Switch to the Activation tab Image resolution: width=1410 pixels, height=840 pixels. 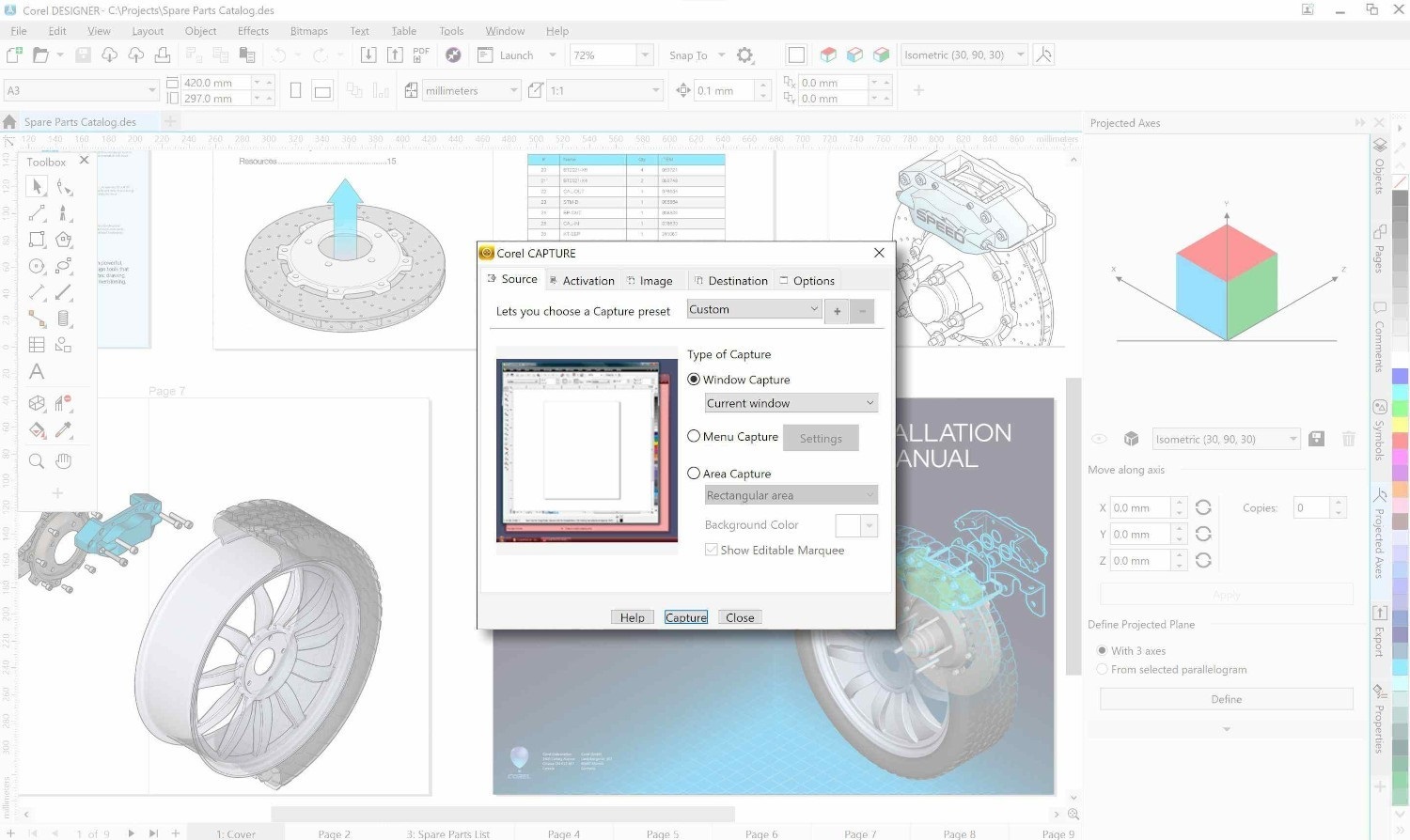click(582, 280)
